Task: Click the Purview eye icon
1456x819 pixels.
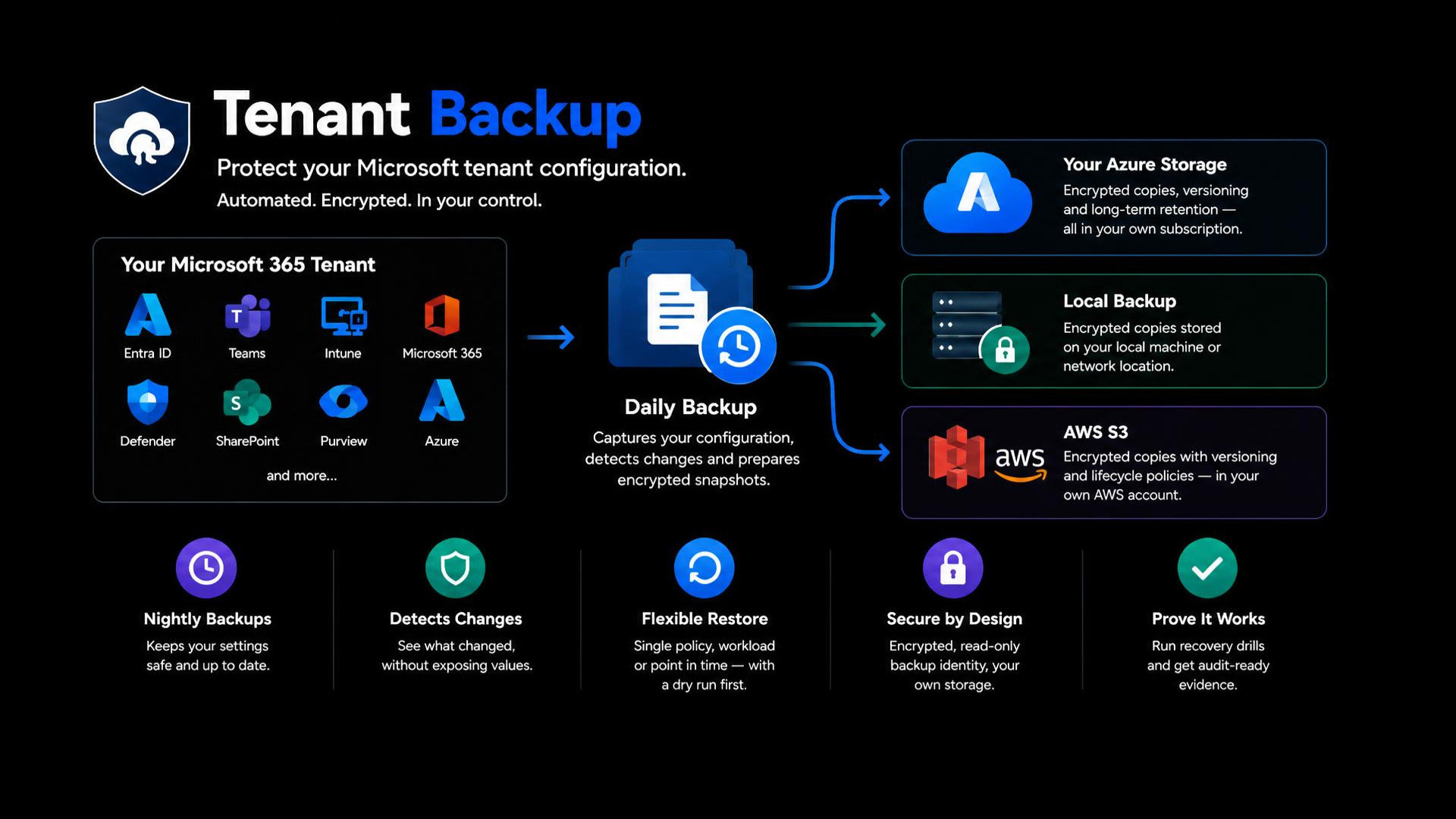Action: (x=344, y=402)
